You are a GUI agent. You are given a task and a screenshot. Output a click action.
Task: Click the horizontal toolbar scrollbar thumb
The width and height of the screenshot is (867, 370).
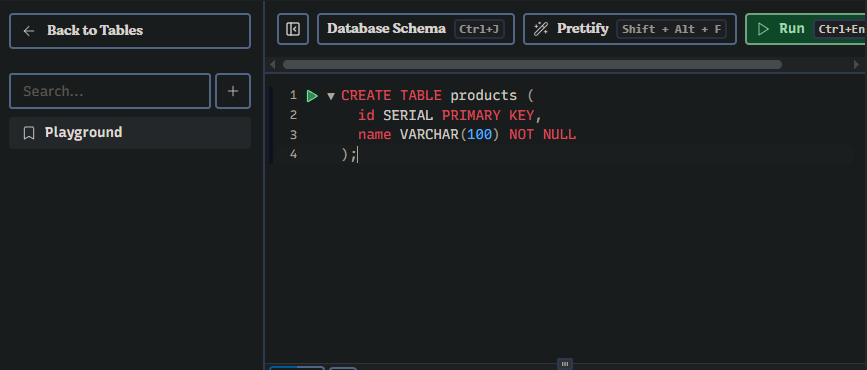click(532, 65)
